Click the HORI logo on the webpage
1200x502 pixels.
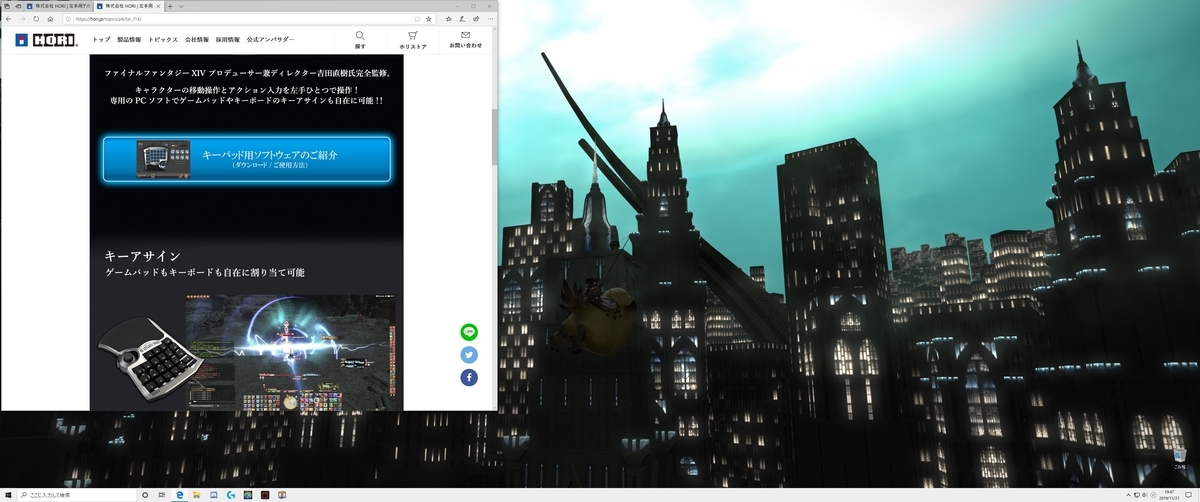pyautogui.click(x=47, y=40)
